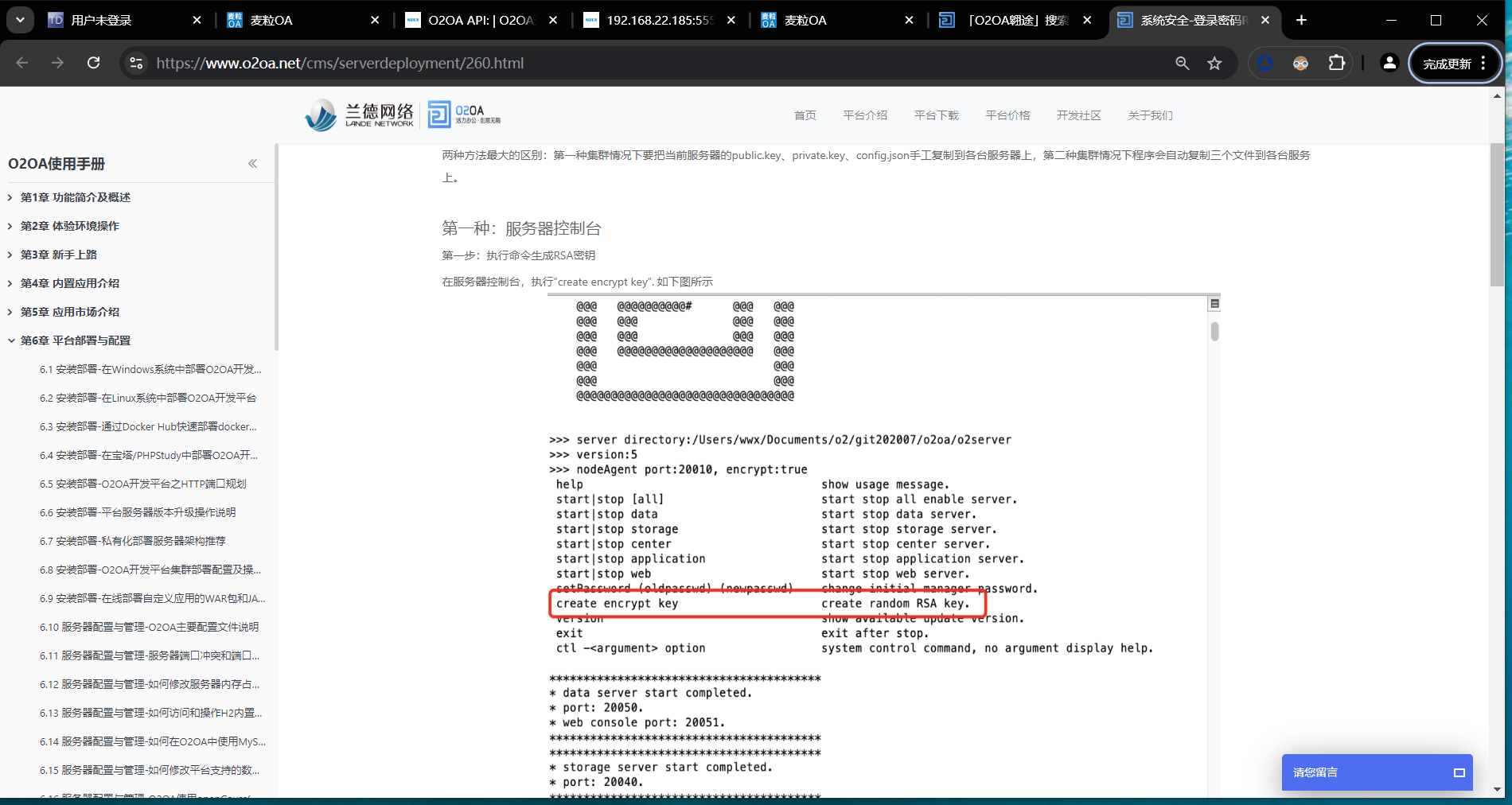Open the zoom magnifier in address bar
This screenshot has width=1512, height=805.
tap(1182, 63)
